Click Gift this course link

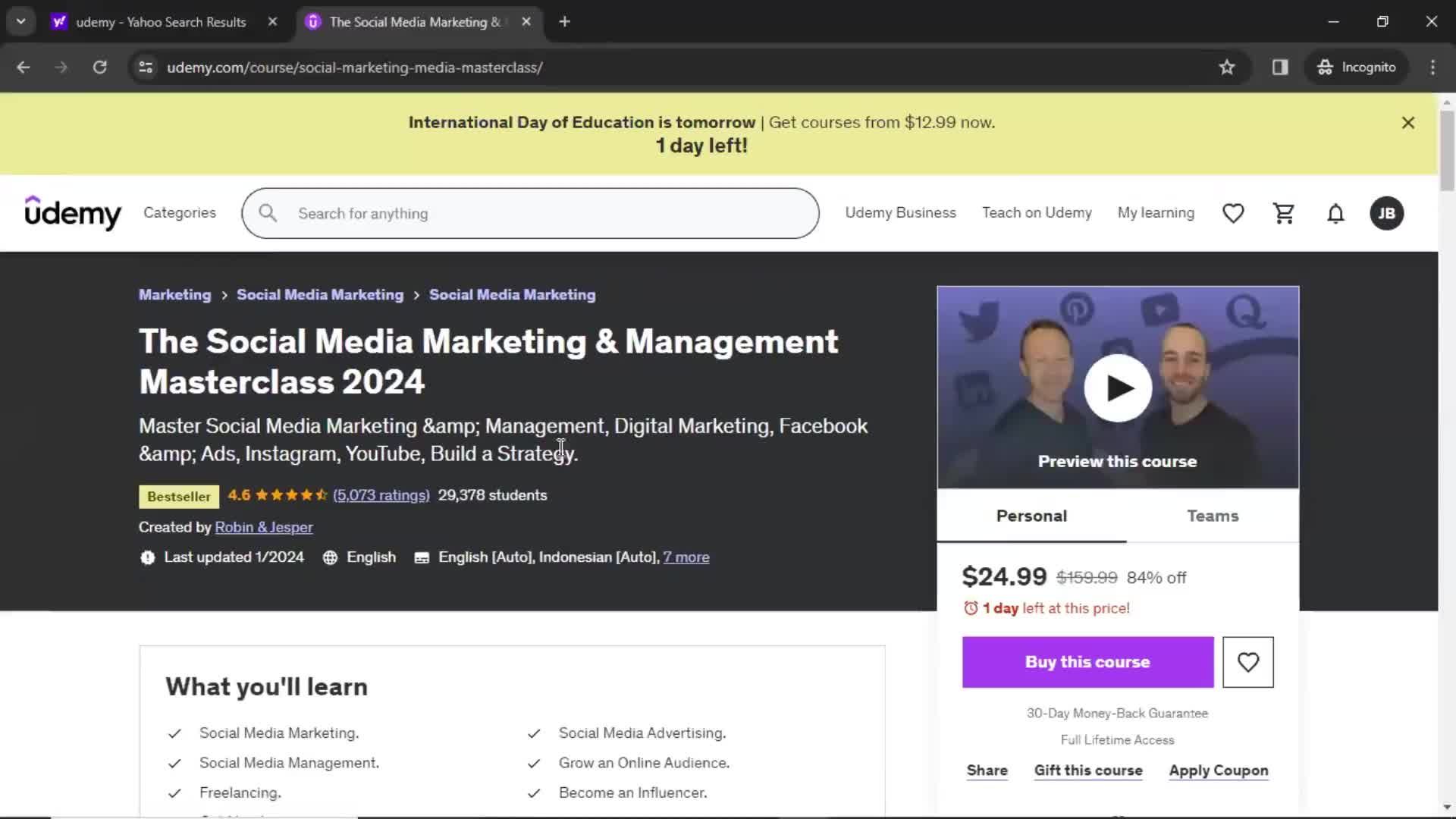point(1088,770)
